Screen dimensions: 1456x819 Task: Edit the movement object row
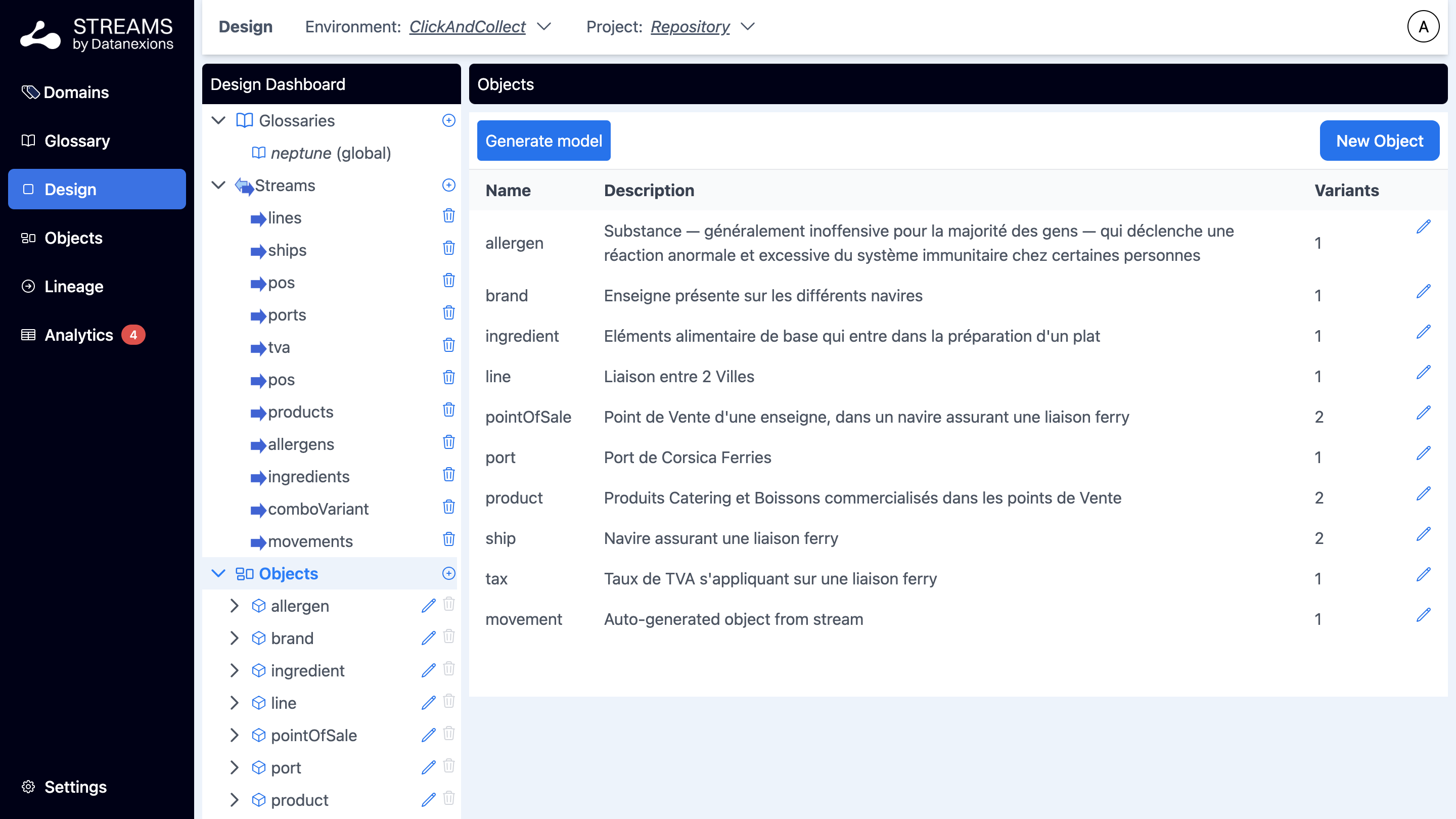tap(1423, 615)
